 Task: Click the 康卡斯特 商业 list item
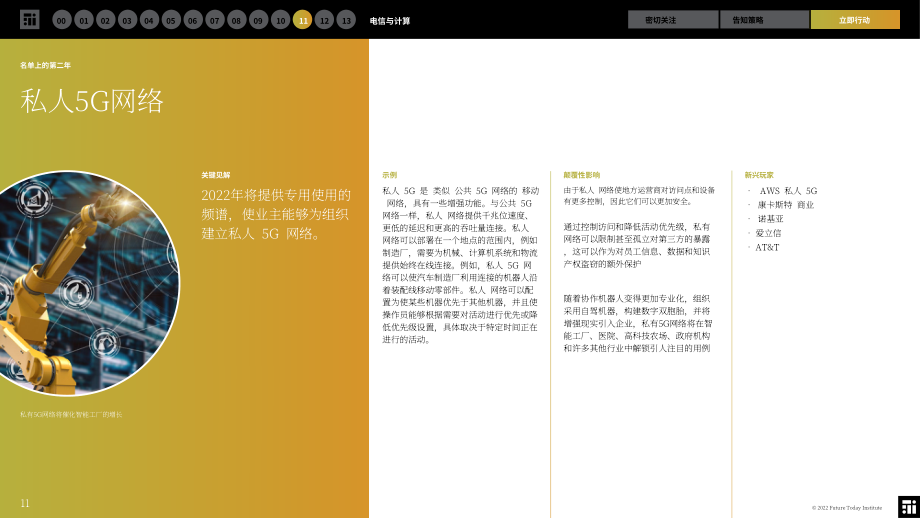click(x=786, y=205)
